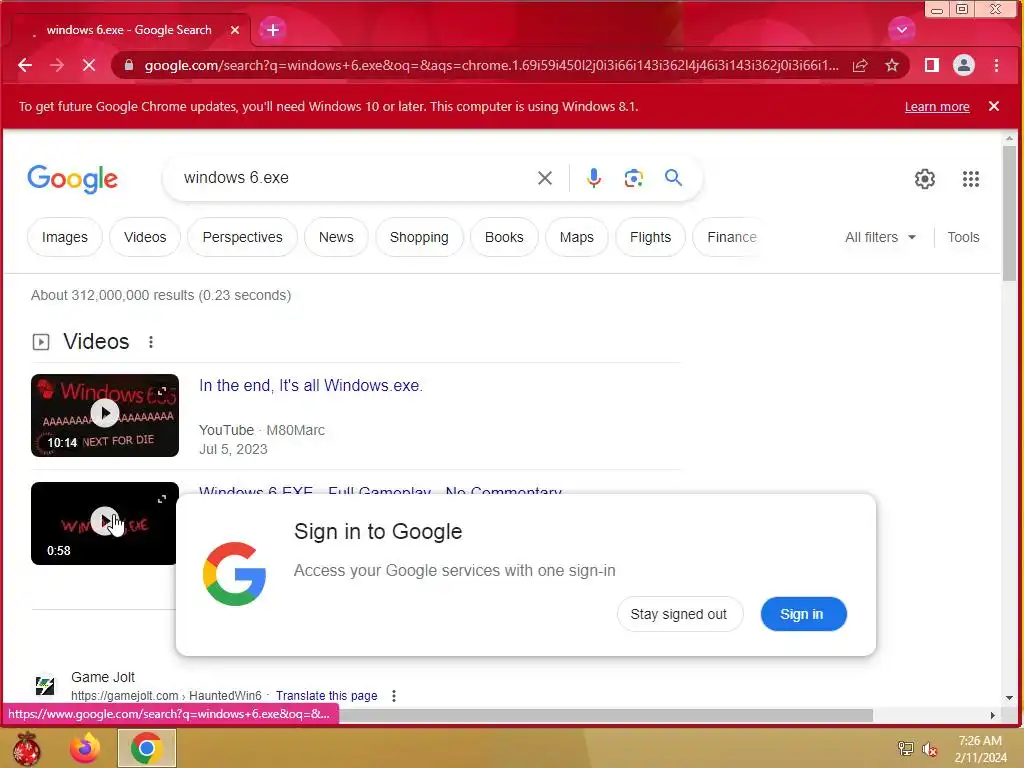Open Google quick settings gear
Image resolution: width=1024 pixels, height=768 pixels.
pos(925,179)
